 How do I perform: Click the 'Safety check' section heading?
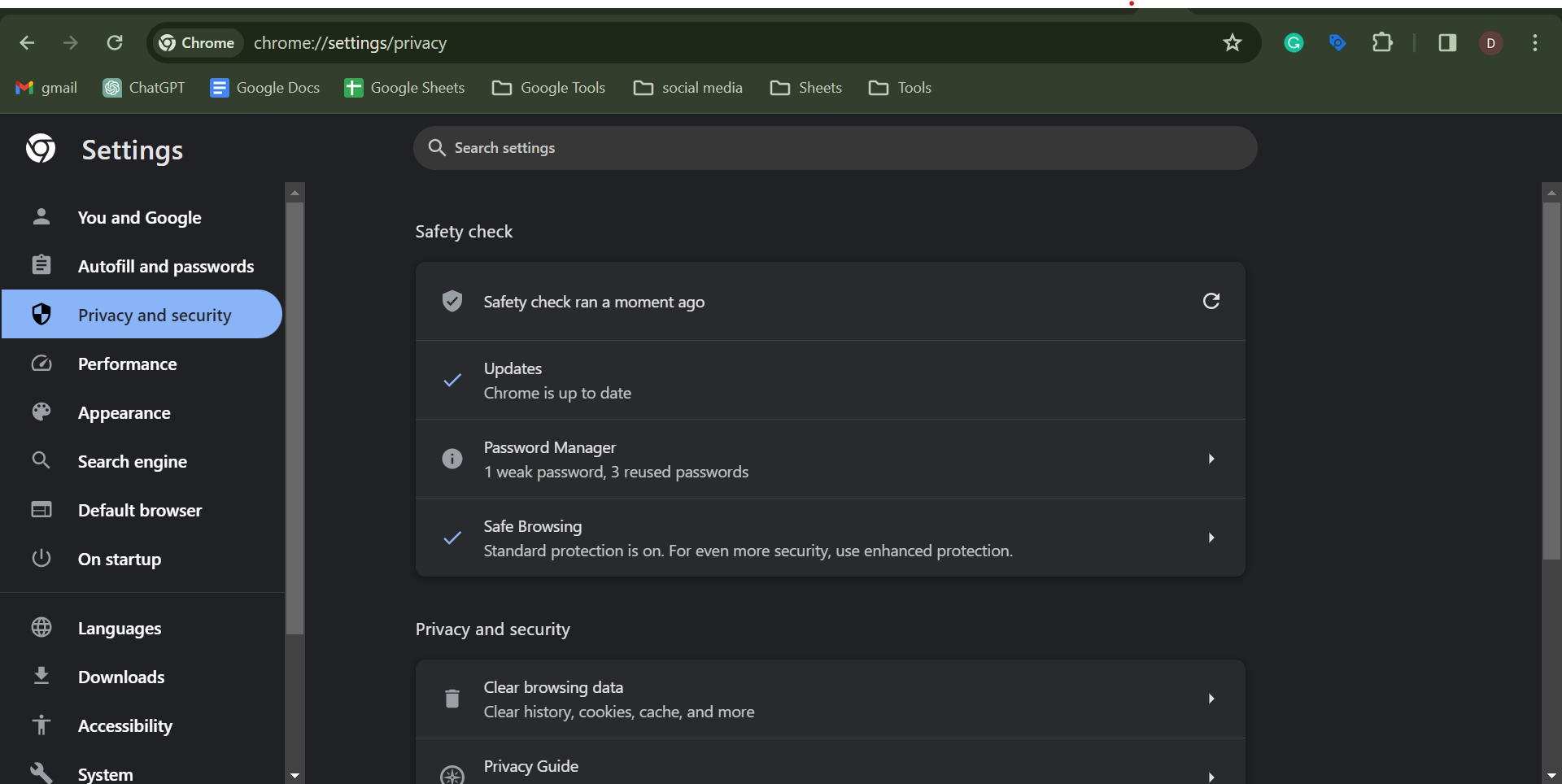(464, 232)
